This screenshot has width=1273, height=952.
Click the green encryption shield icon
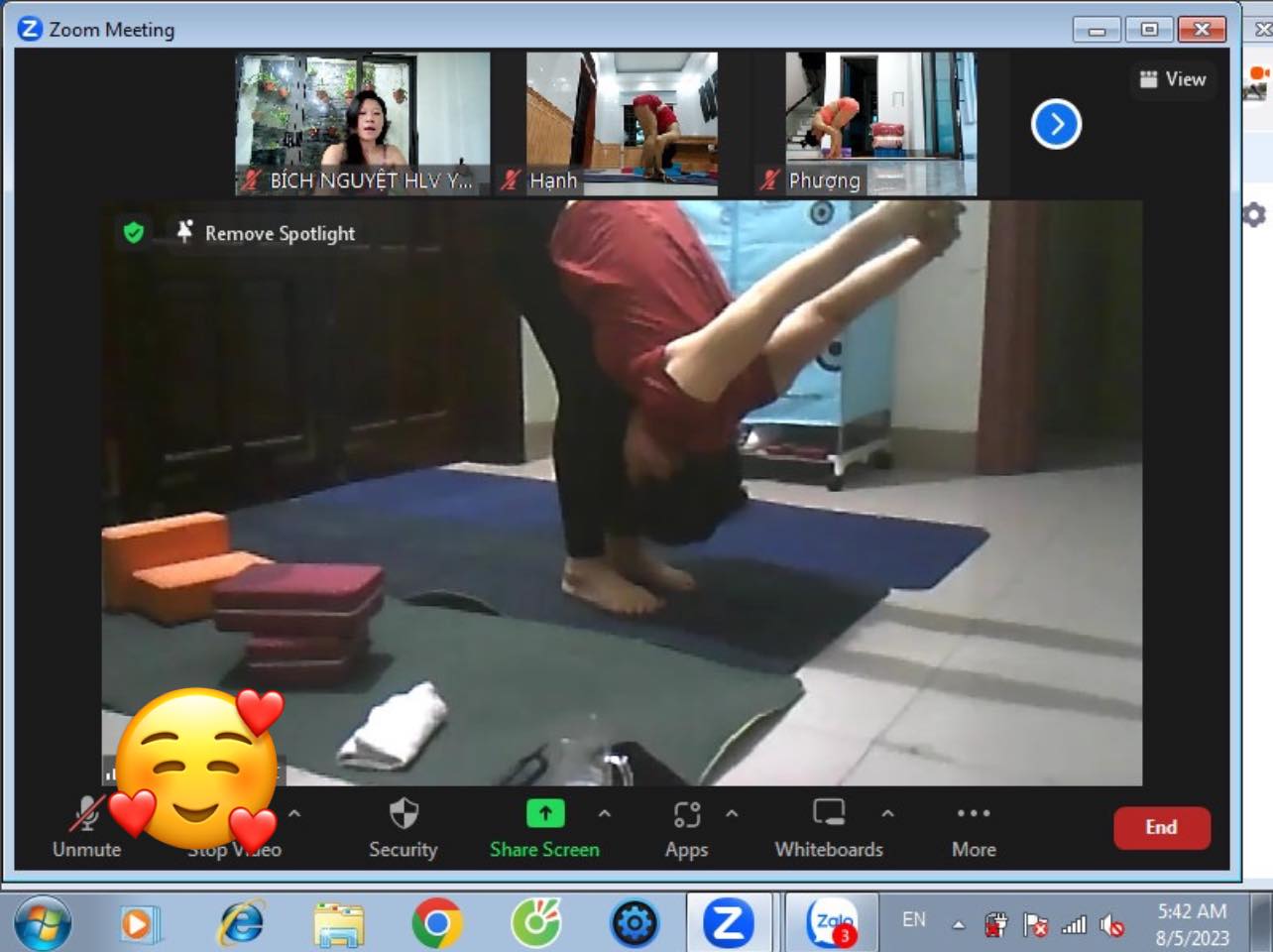[x=134, y=233]
